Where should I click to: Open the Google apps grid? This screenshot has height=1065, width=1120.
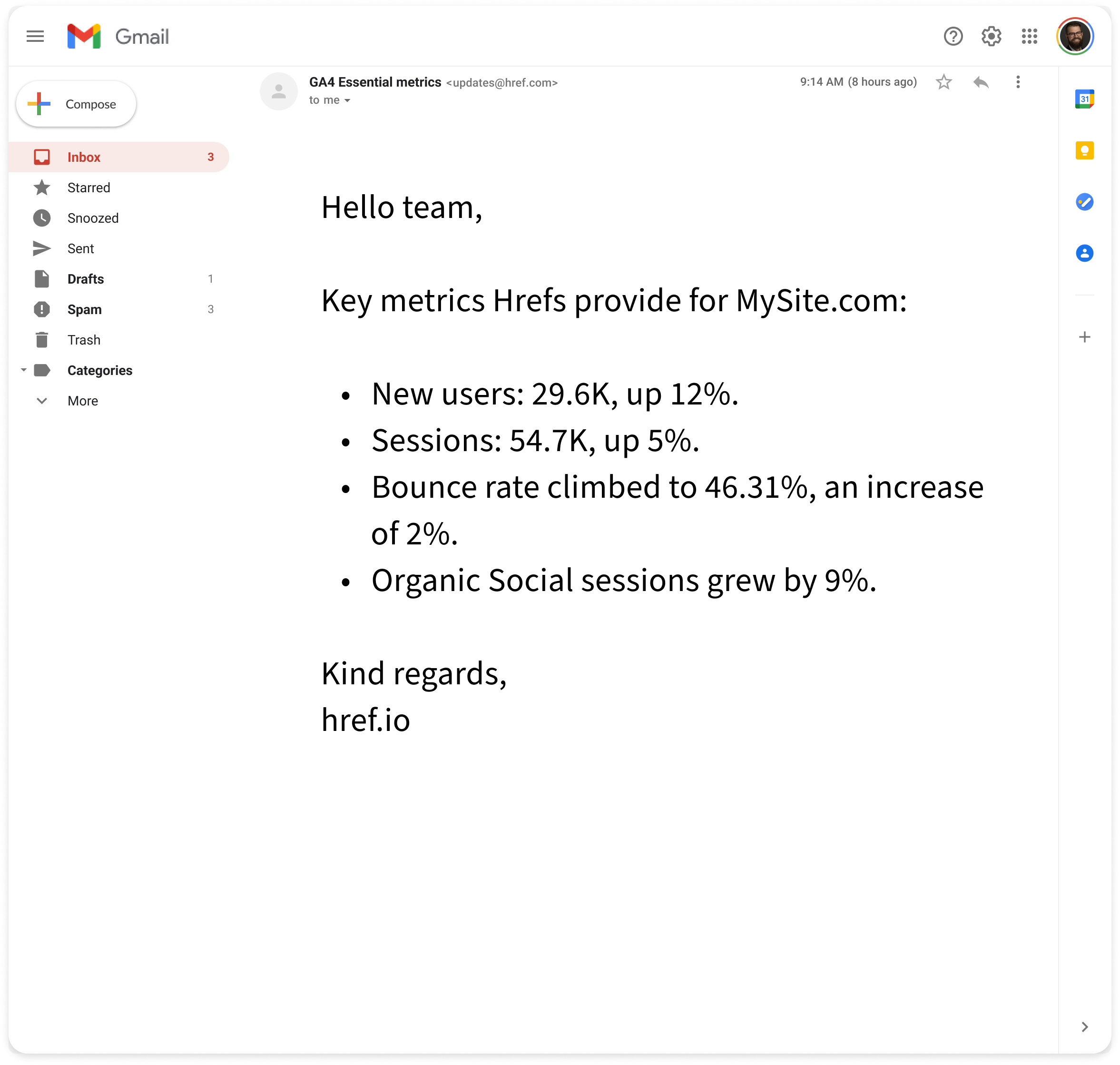1029,36
